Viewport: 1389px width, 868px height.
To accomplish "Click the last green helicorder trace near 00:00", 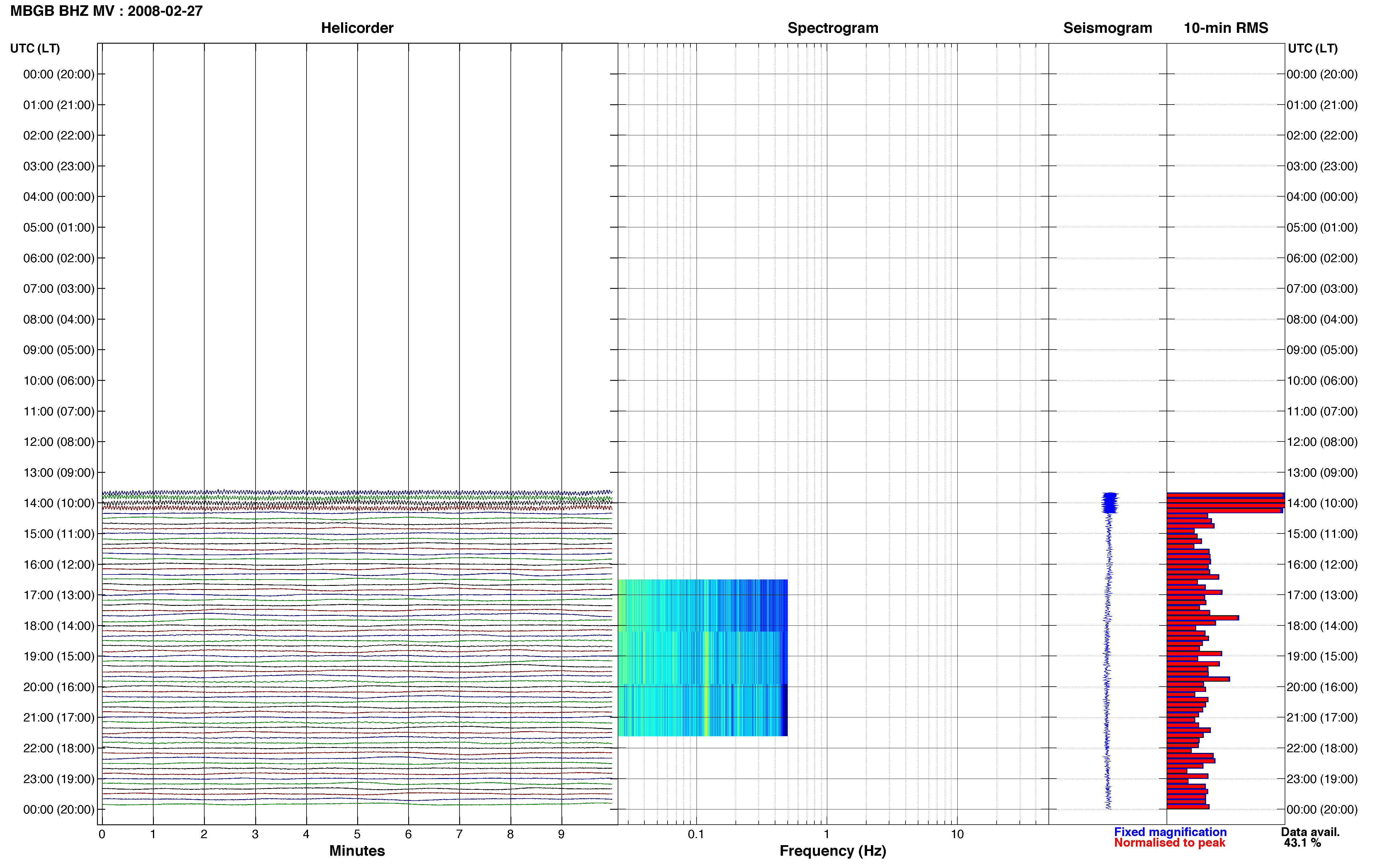I will coord(357,804).
